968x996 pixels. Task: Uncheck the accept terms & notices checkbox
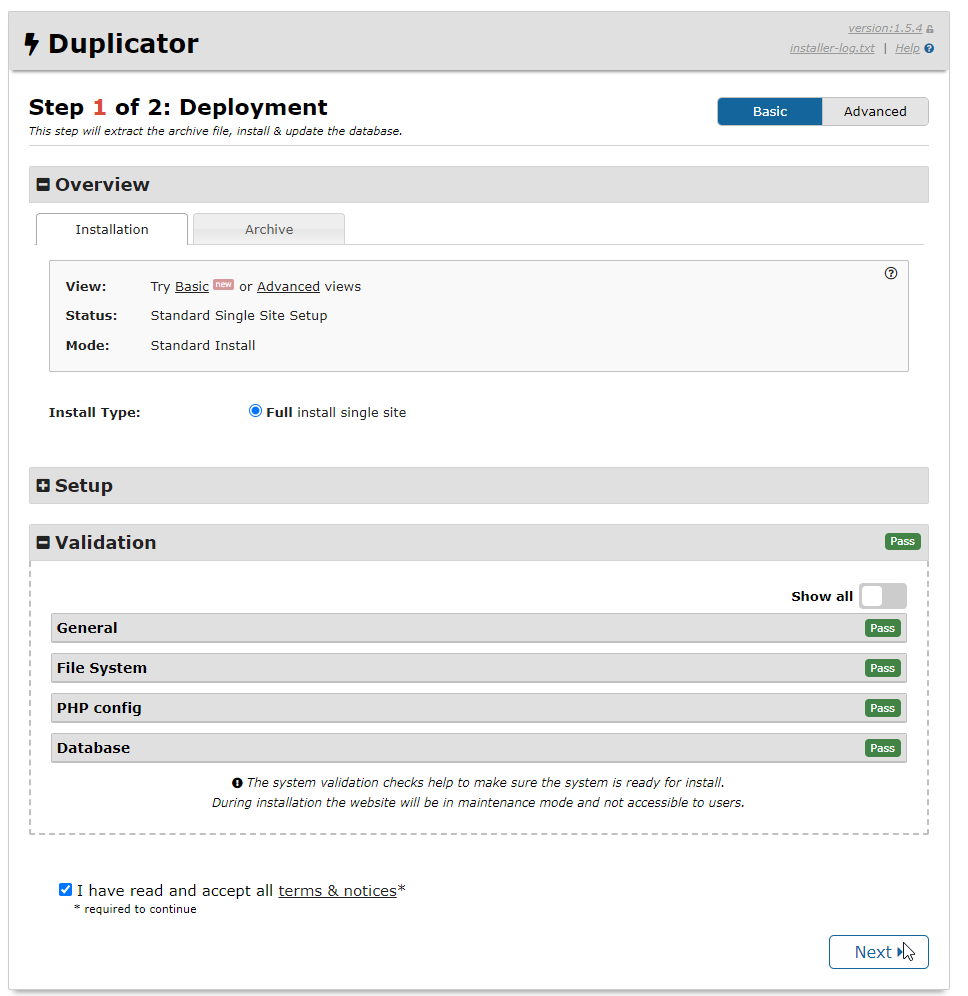[x=65, y=889]
